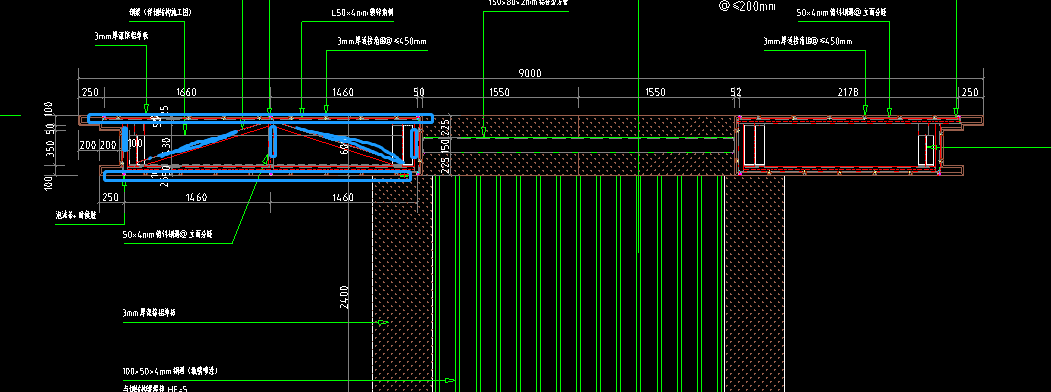
Task: Click the 50 dimension beside 1460
Action: point(419,92)
